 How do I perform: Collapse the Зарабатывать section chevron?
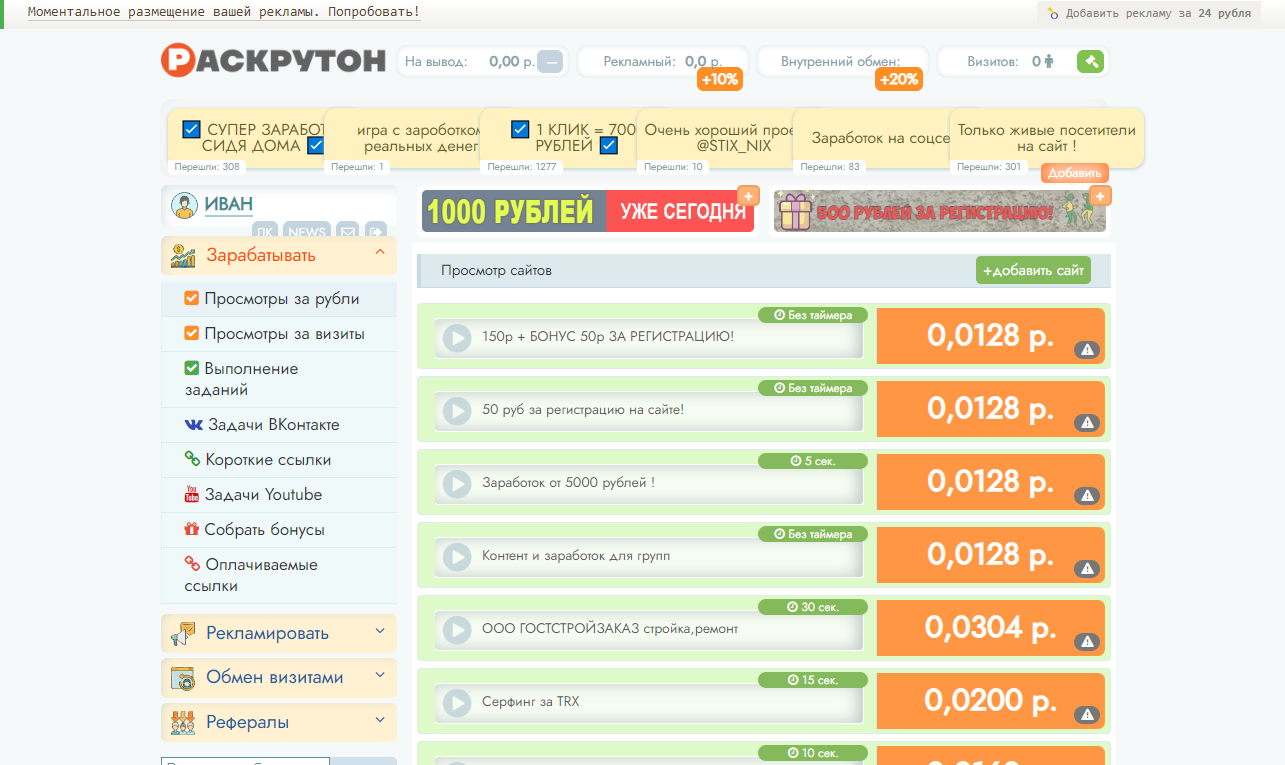(380, 253)
